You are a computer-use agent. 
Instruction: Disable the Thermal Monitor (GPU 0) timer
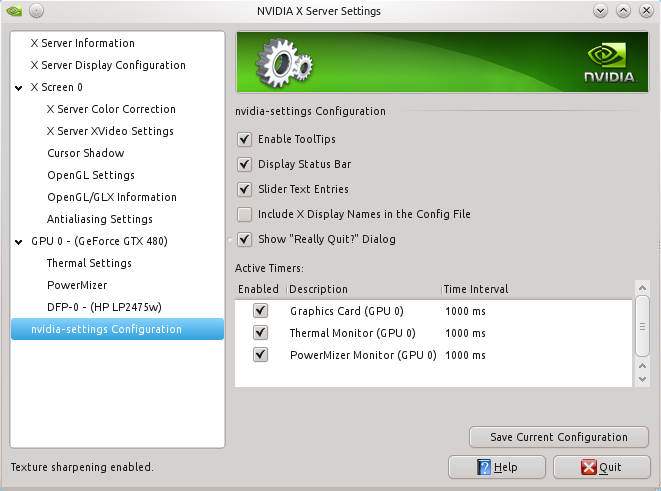[x=261, y=333]
